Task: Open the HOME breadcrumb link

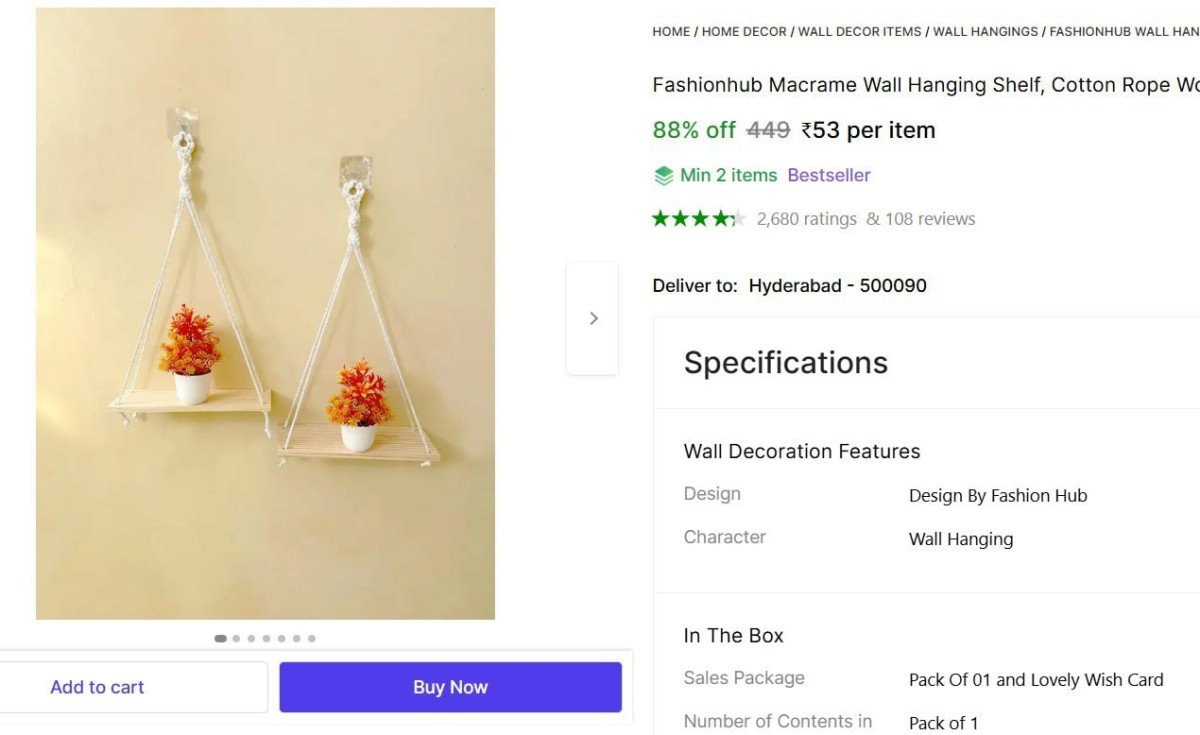Action: [671, 32]
